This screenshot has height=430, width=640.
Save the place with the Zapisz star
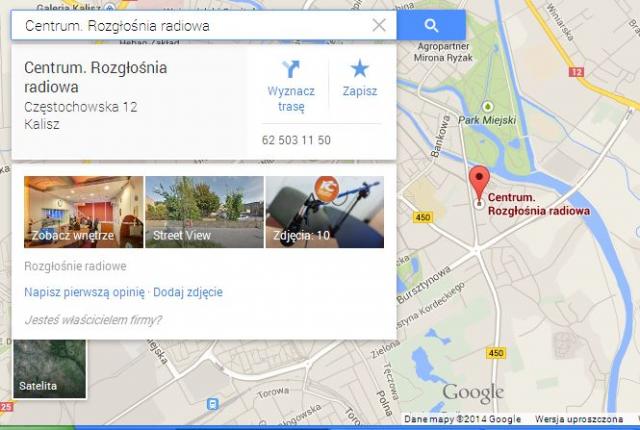360,69
